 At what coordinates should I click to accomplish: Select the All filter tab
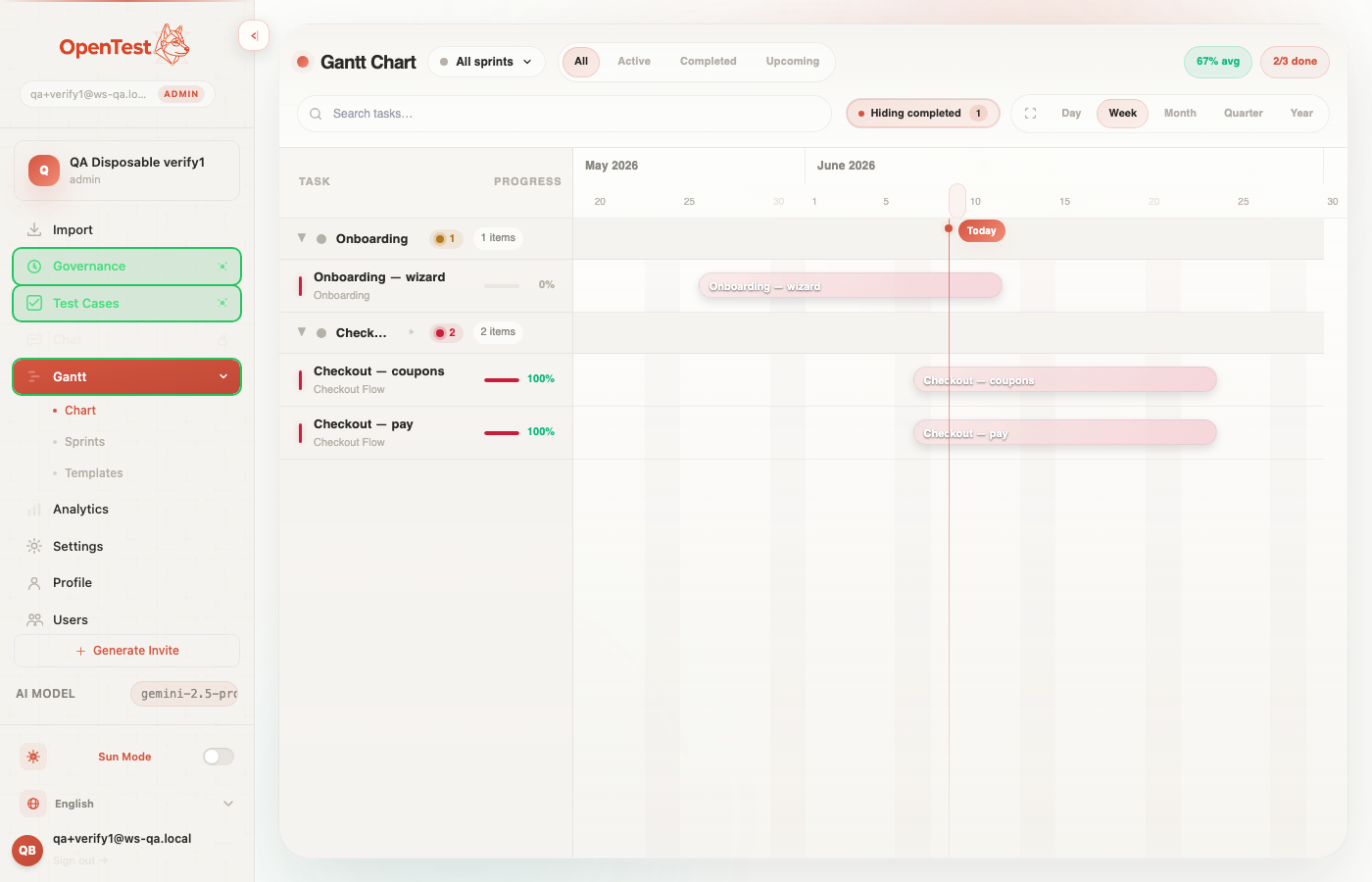581,62
